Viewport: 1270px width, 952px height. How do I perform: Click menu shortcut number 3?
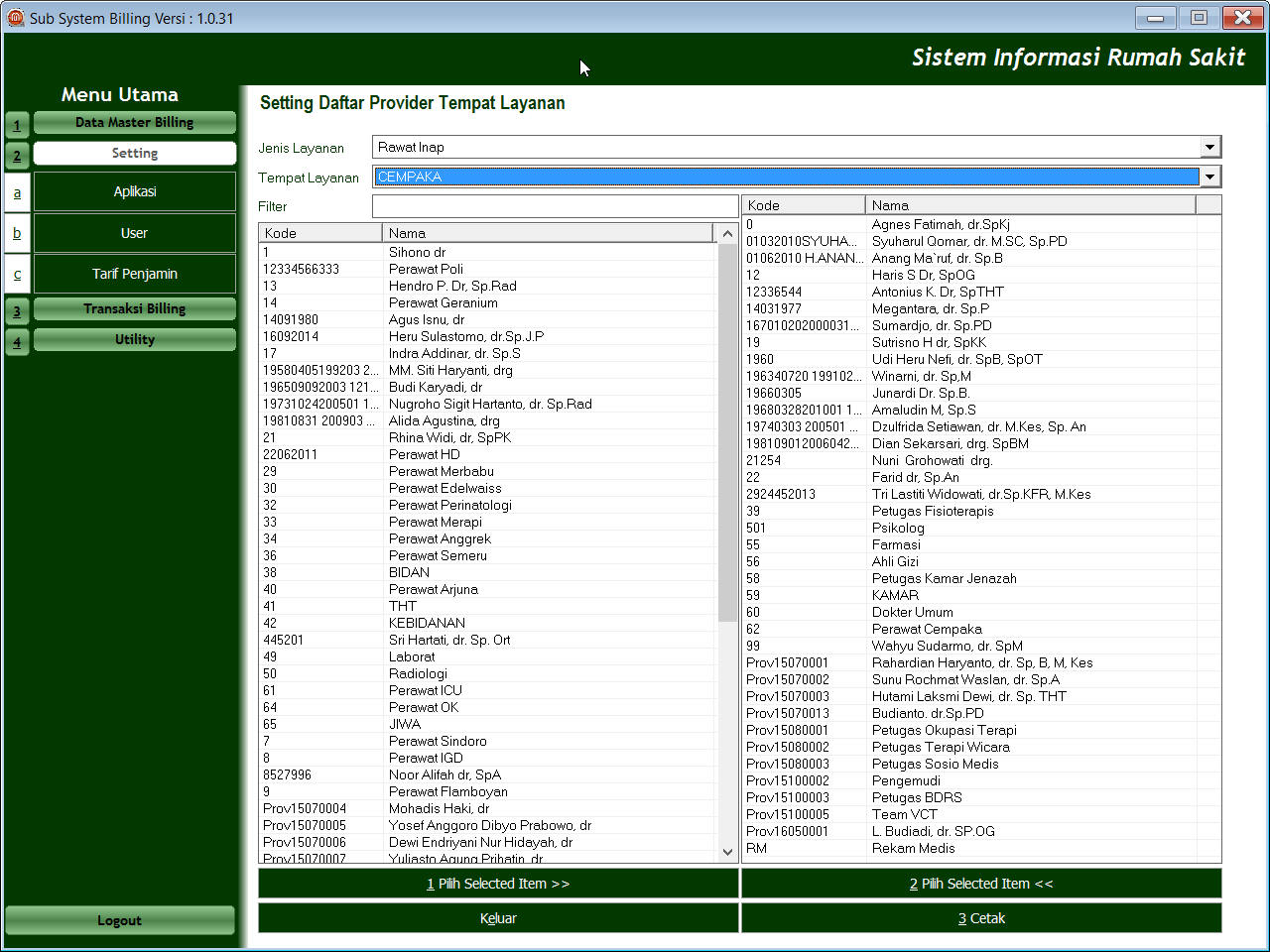[17, 311]
